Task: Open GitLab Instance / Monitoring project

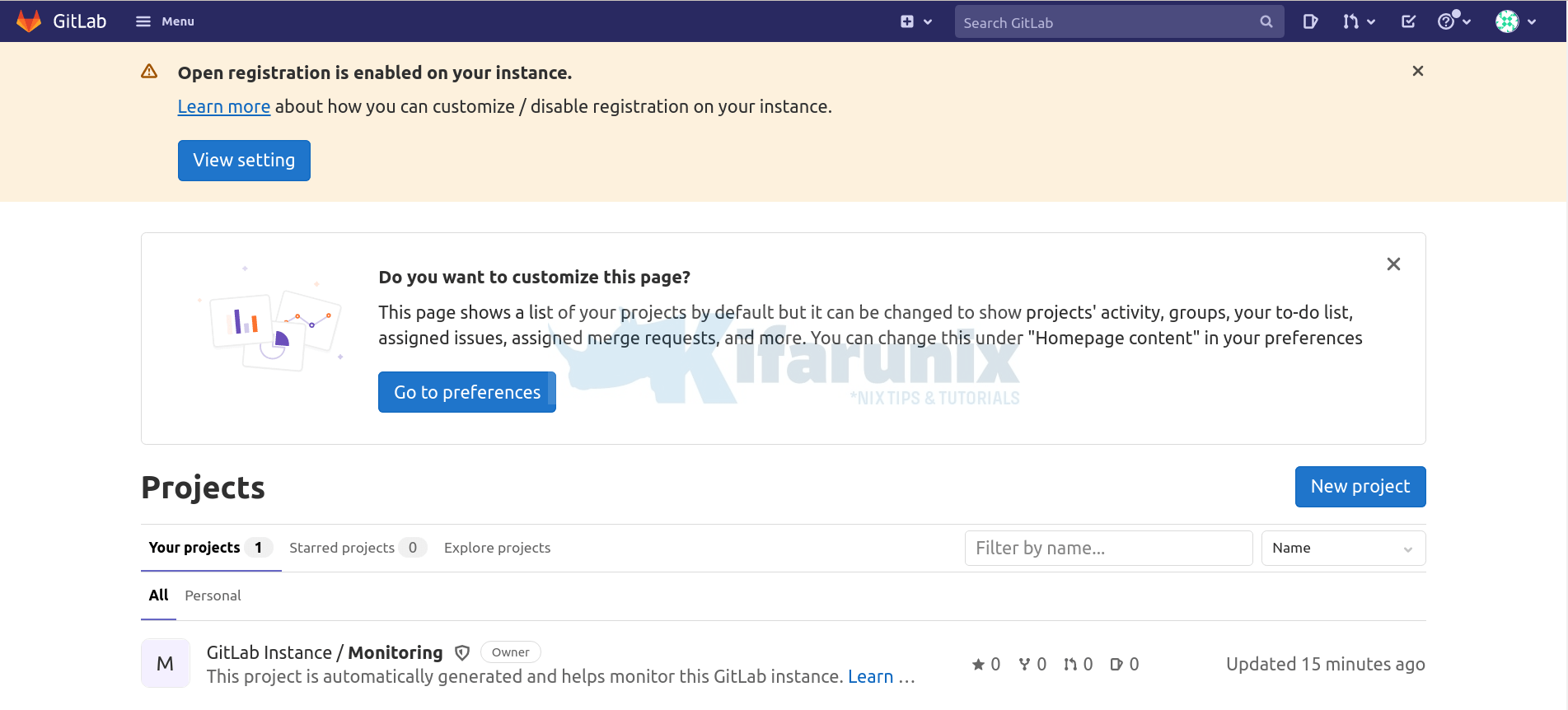Action: pos(325,652)
